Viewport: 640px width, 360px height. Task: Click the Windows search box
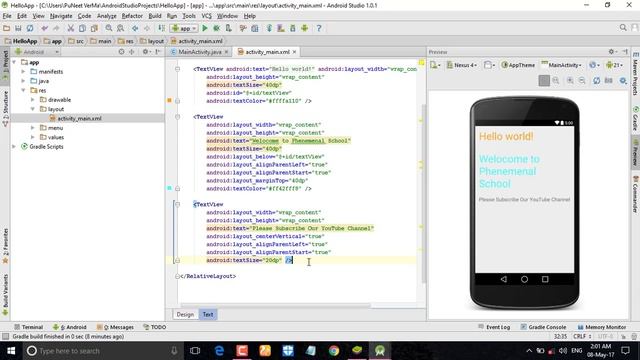(102, 351)
